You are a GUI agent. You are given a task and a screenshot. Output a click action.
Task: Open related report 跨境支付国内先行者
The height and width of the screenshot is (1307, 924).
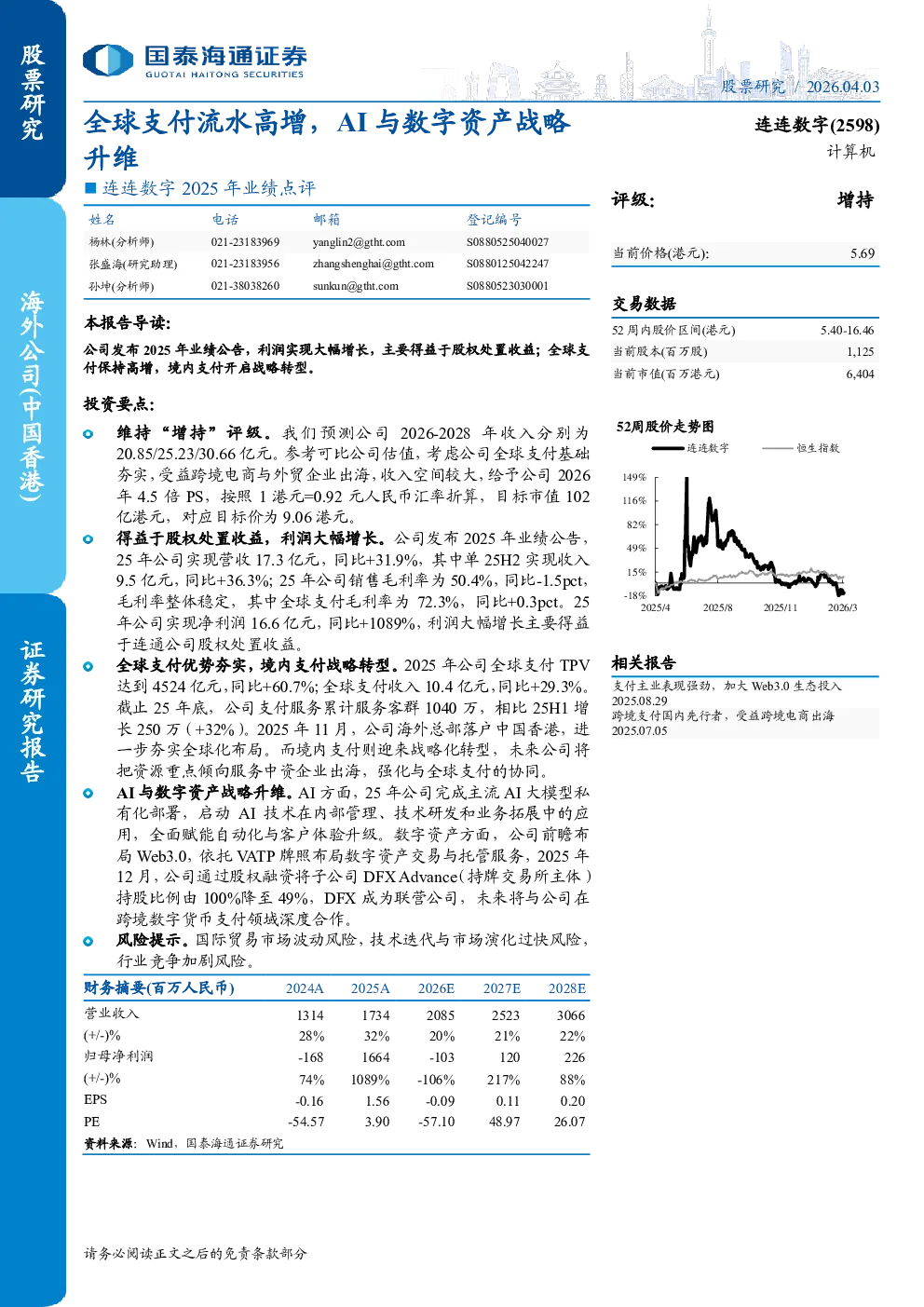pyautogui.click(x=723, y=723)
